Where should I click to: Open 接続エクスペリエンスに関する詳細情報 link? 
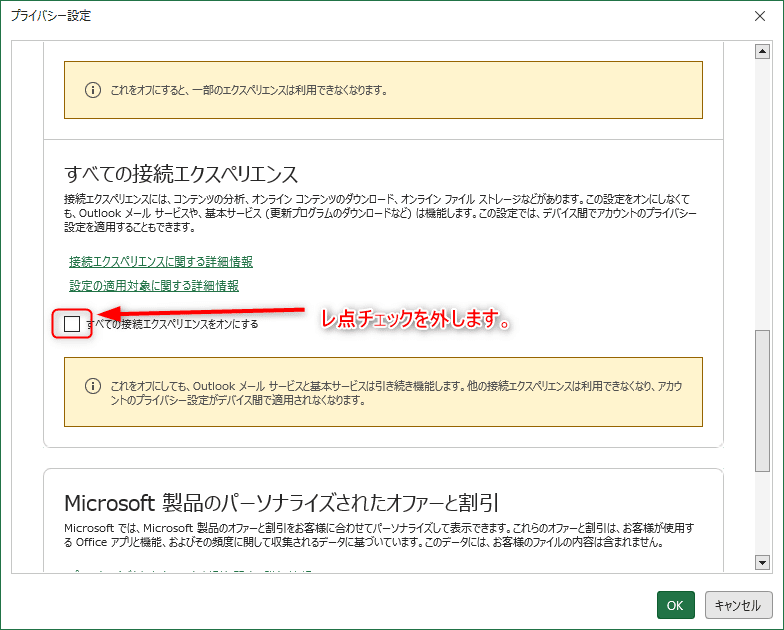[161, 262]
